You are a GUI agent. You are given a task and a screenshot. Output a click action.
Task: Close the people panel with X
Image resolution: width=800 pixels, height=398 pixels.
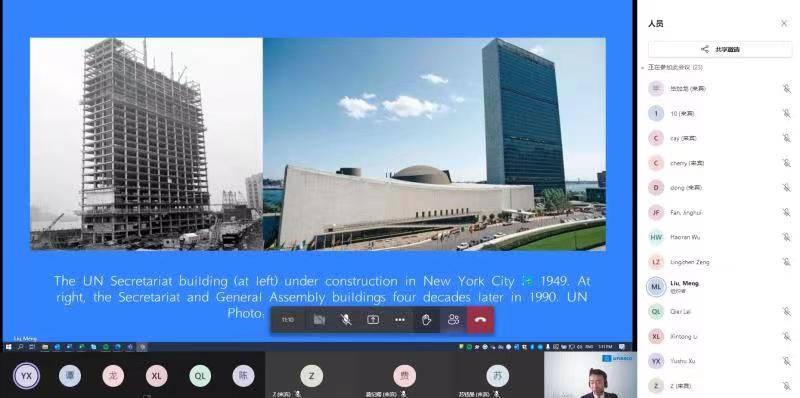pos(784,23)
